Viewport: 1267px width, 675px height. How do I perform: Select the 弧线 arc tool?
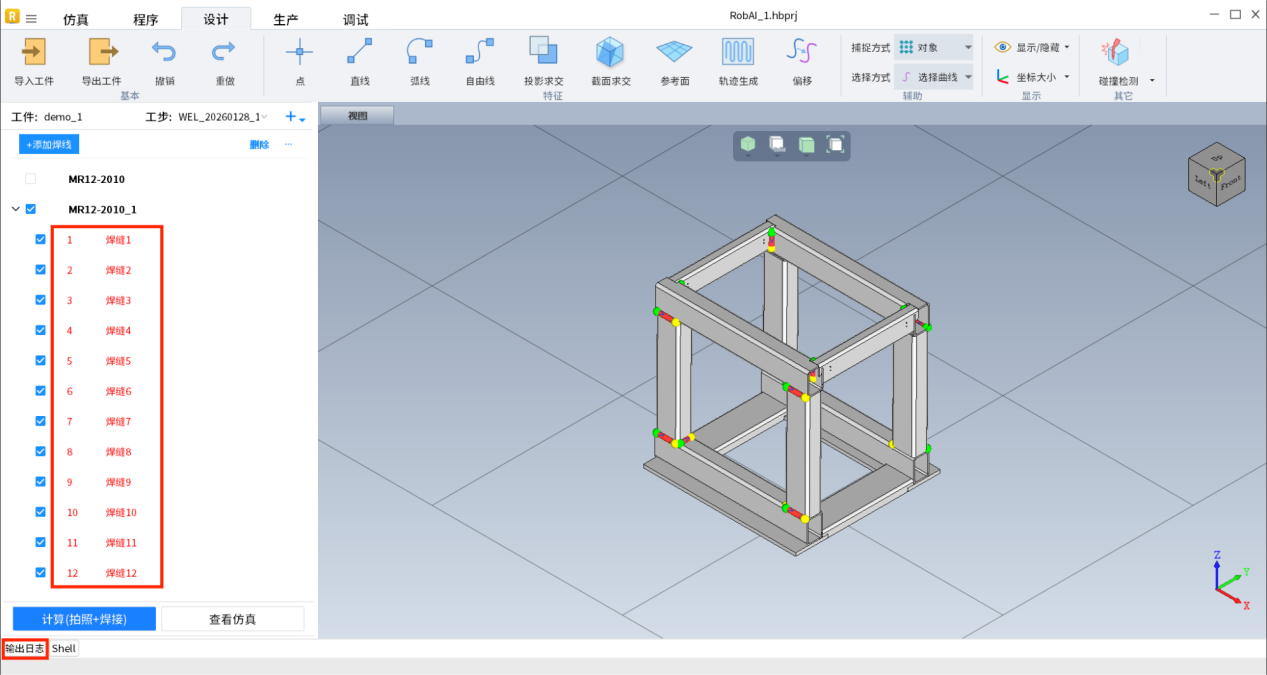tap(420, 52)
